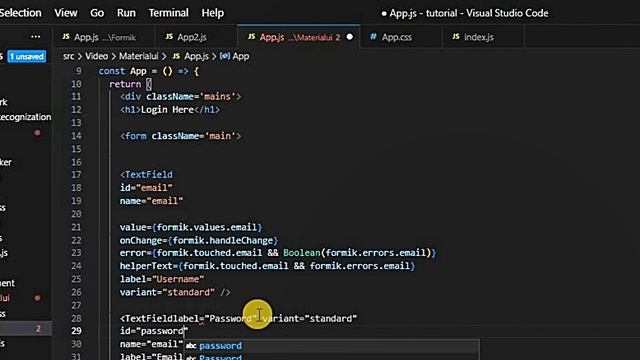Click line number 29 in gutter

[76, 331]
